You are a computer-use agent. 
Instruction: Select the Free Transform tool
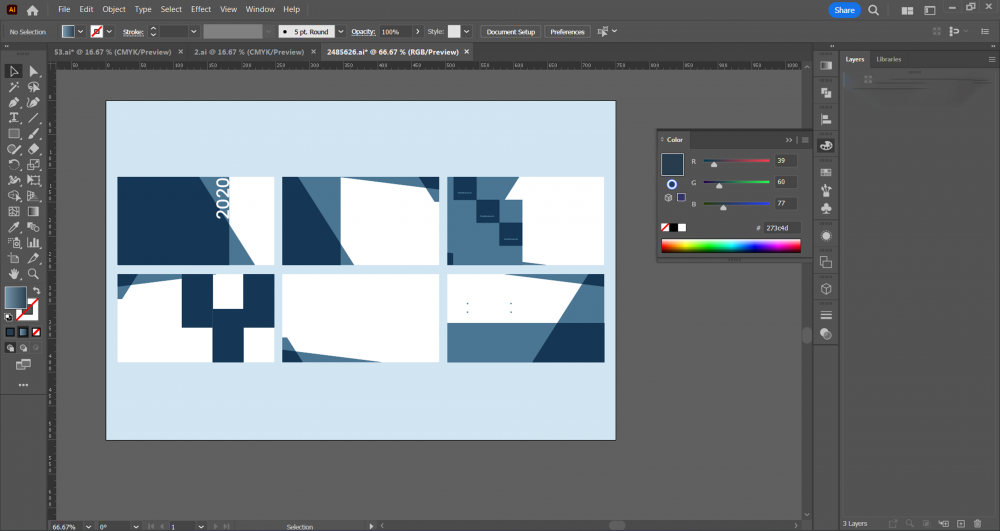click(x=34, y=180)
